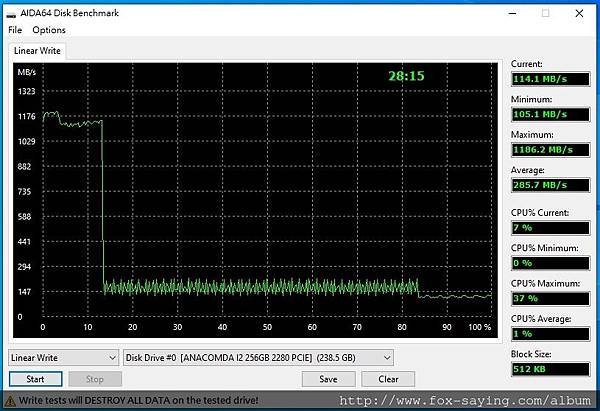Screen dimensions: 600x411
Task: Click the Current speed value 114.1 MB/s
Action: click(551, 79)
